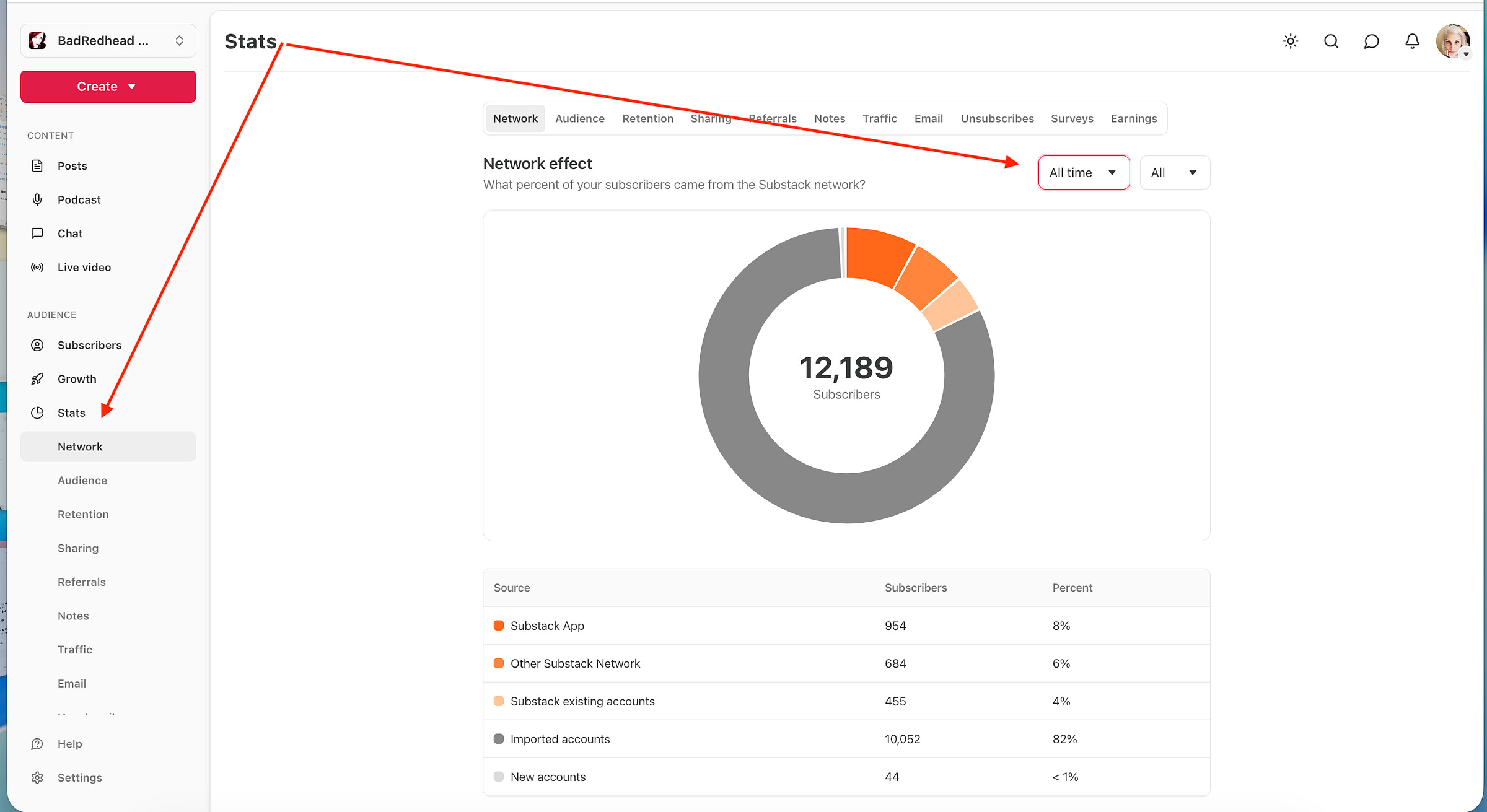Click the Settings gear icon
This screenshot has width=1487, height=812.
[37, 778]
